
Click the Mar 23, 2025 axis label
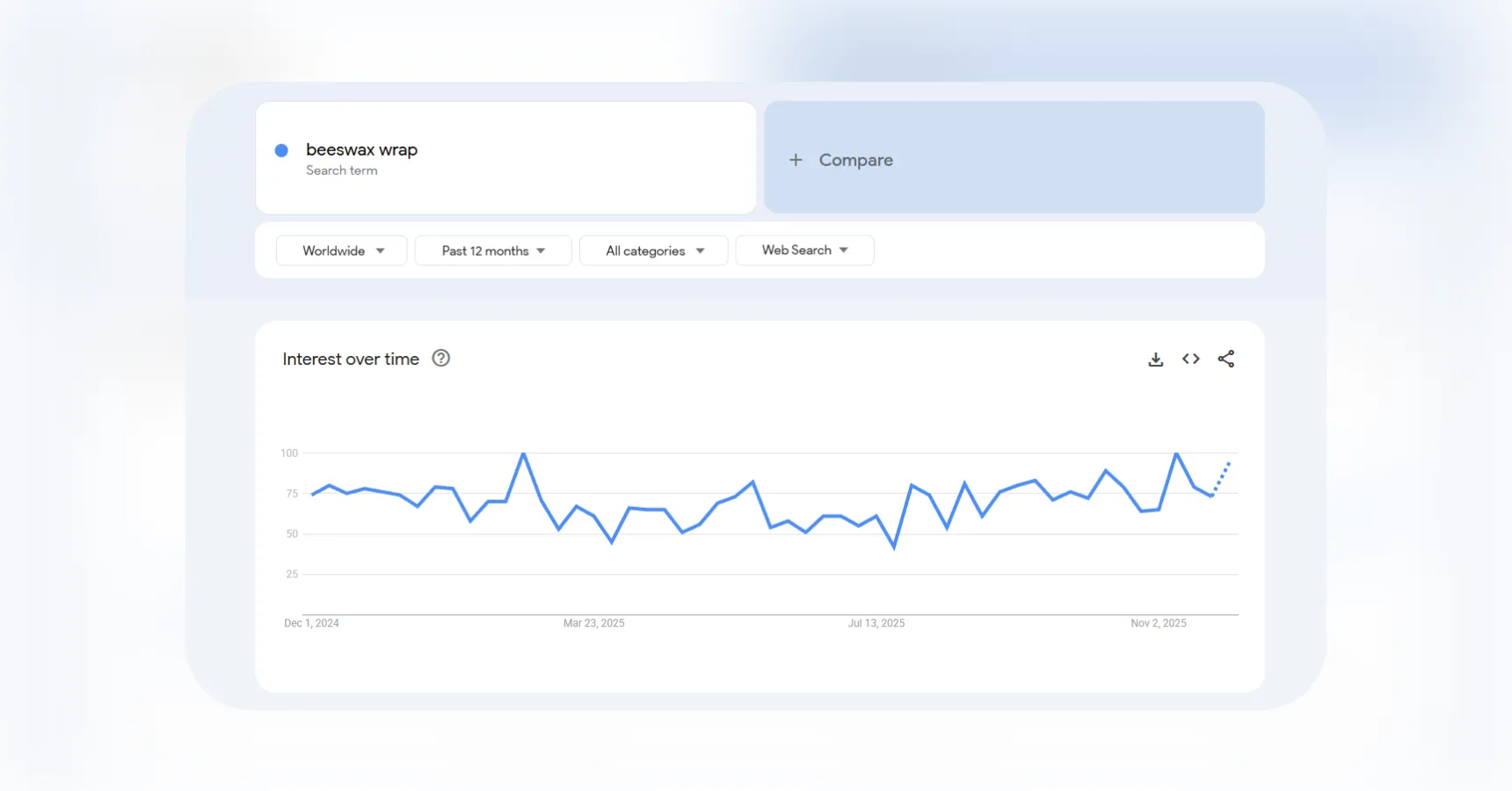point(594,623)
